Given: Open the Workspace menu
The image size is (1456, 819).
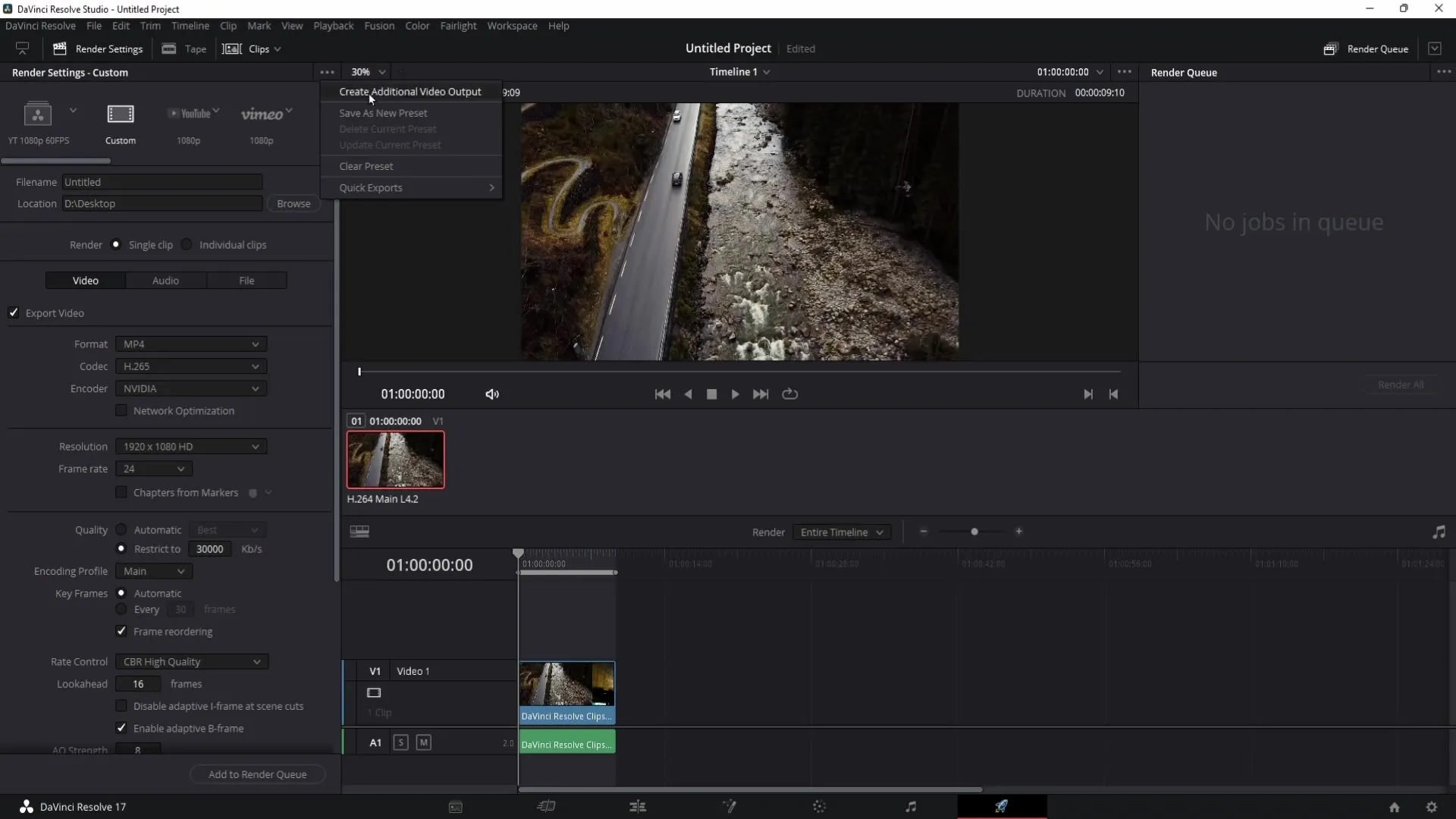Looking at the screenshot, I should click(x=512, y=26).
